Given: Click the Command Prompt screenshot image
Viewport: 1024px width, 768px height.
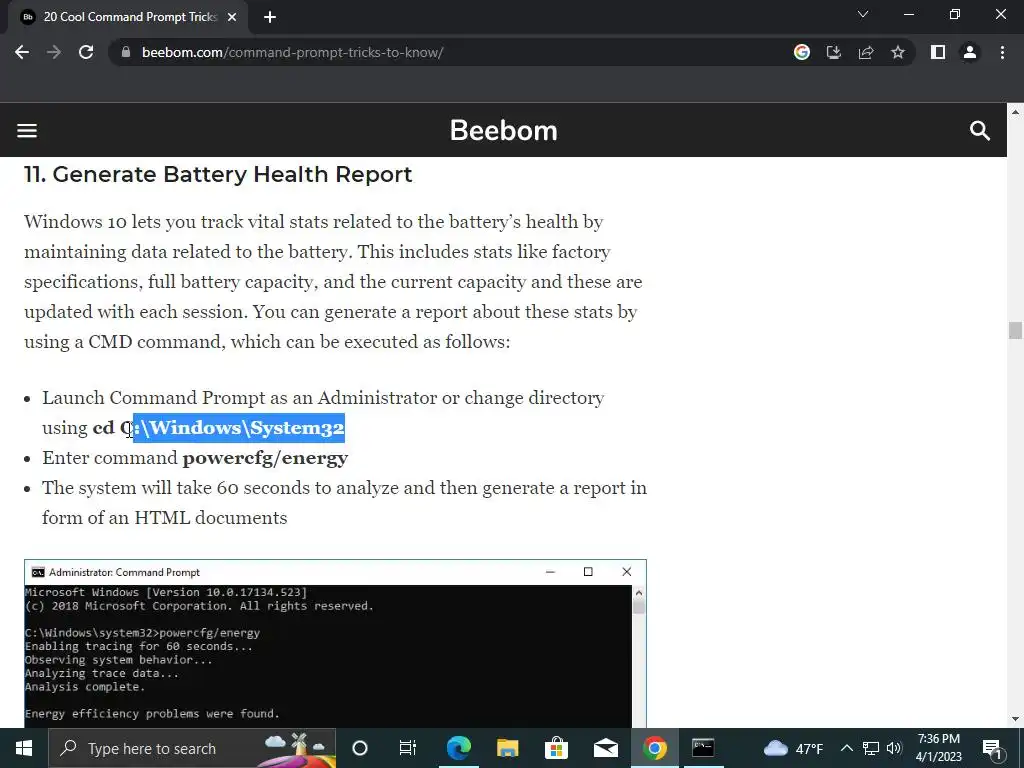Looking at the screenshot, I should [335, 643].
